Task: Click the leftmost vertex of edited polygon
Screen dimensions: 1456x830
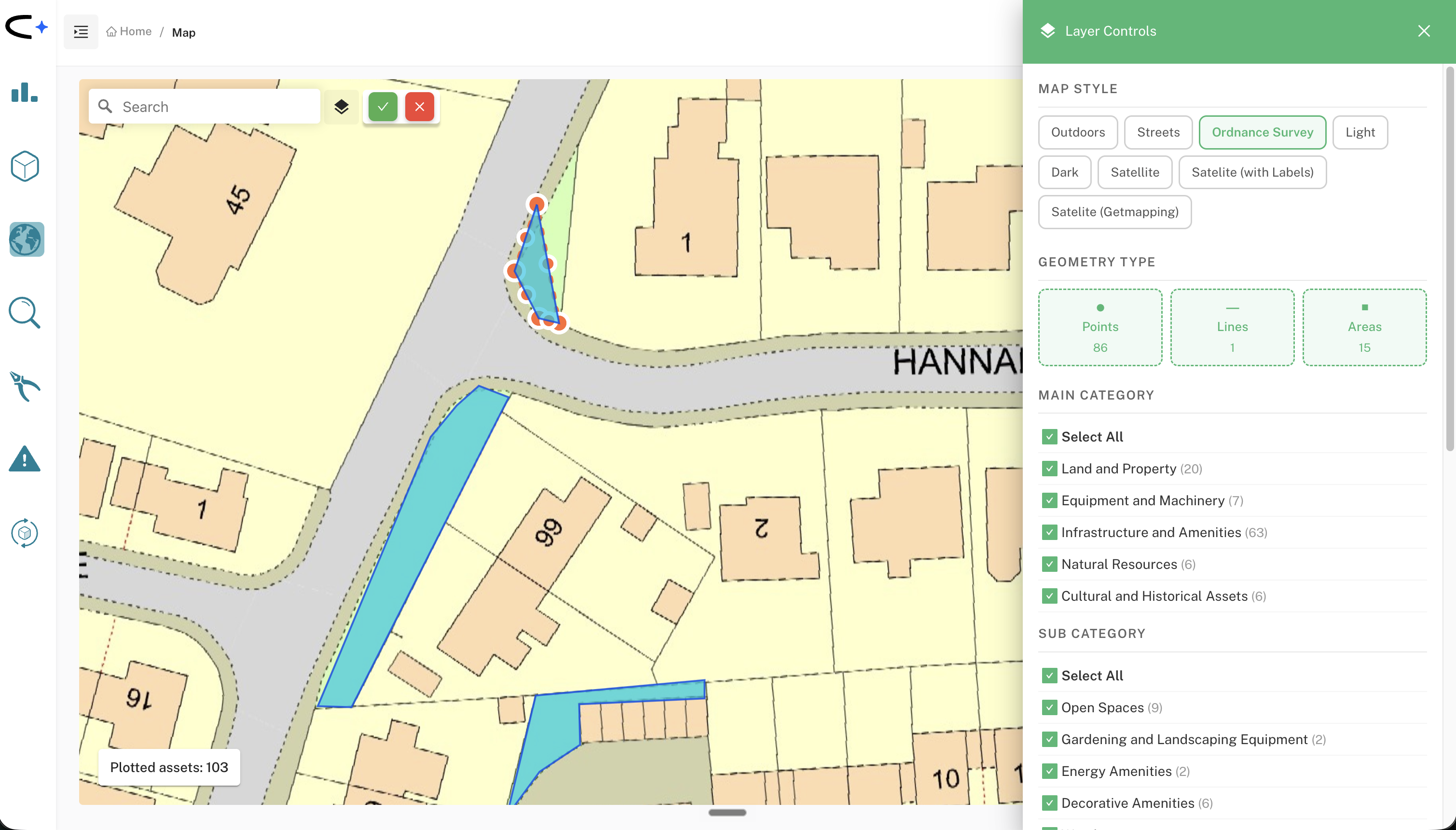Action: [514, 271]
